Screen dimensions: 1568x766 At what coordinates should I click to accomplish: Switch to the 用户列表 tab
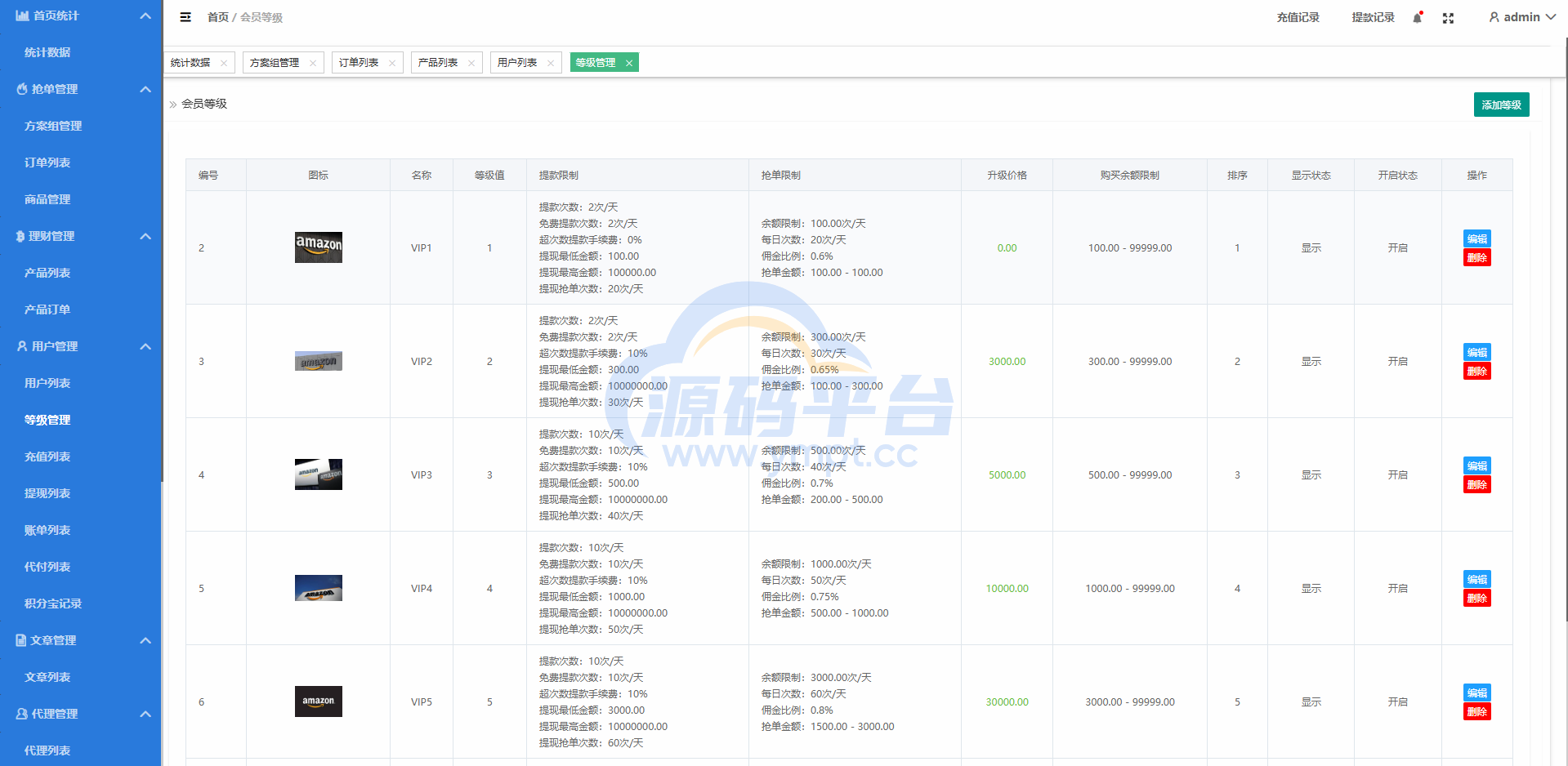point(518,63)
